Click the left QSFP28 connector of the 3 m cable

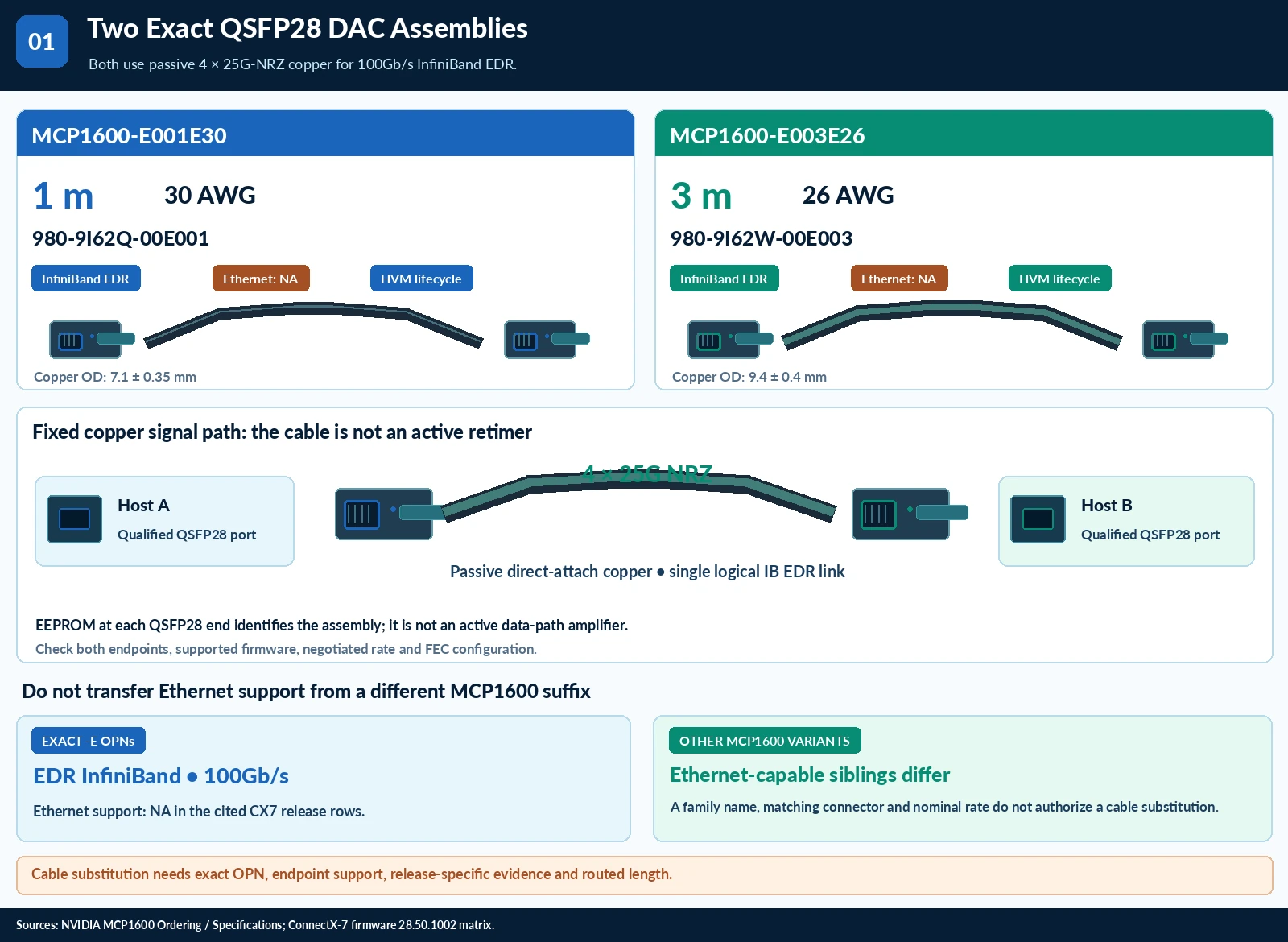tap(730, 339)
